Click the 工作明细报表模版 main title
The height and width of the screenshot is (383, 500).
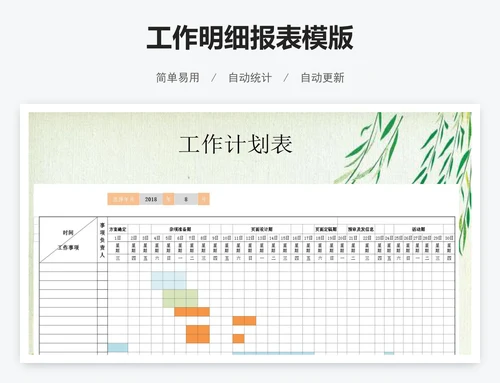[250, 37]
